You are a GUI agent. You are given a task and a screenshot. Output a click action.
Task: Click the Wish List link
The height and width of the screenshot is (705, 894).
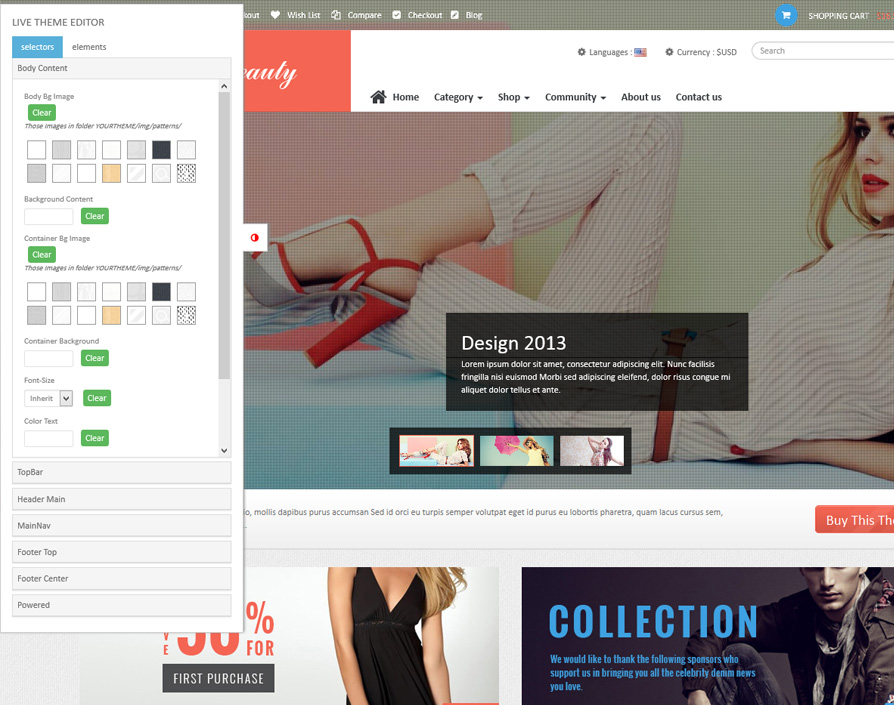pos(303,15)
